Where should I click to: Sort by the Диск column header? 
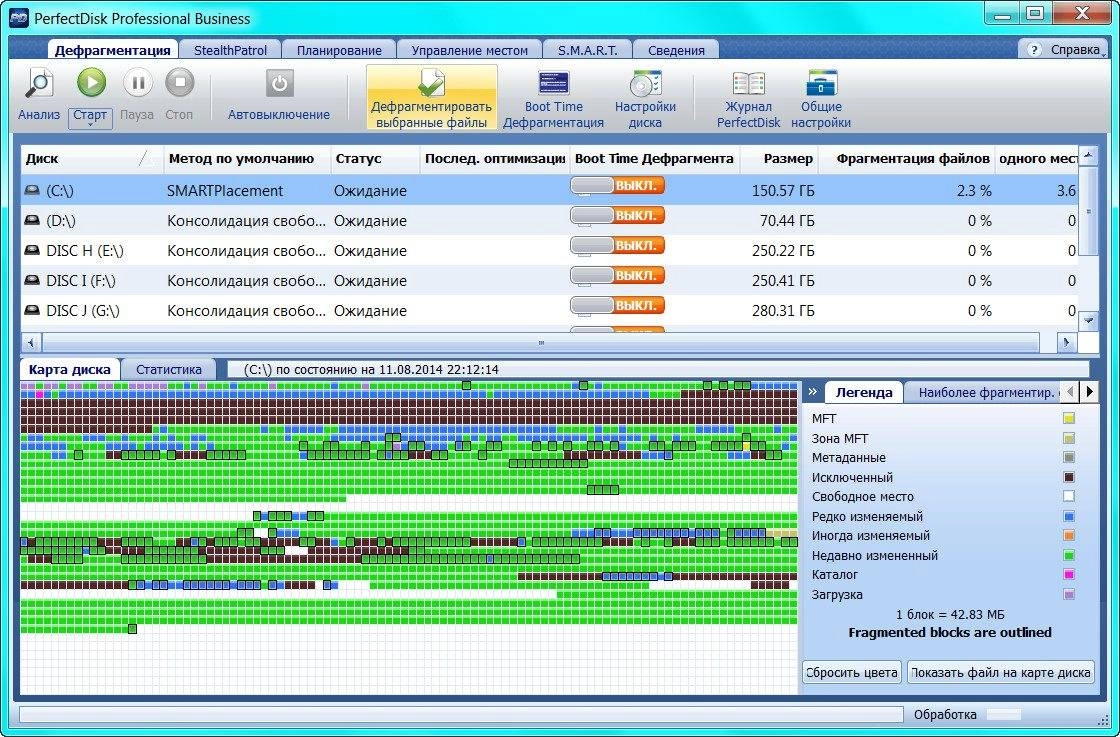coord(92,159)
